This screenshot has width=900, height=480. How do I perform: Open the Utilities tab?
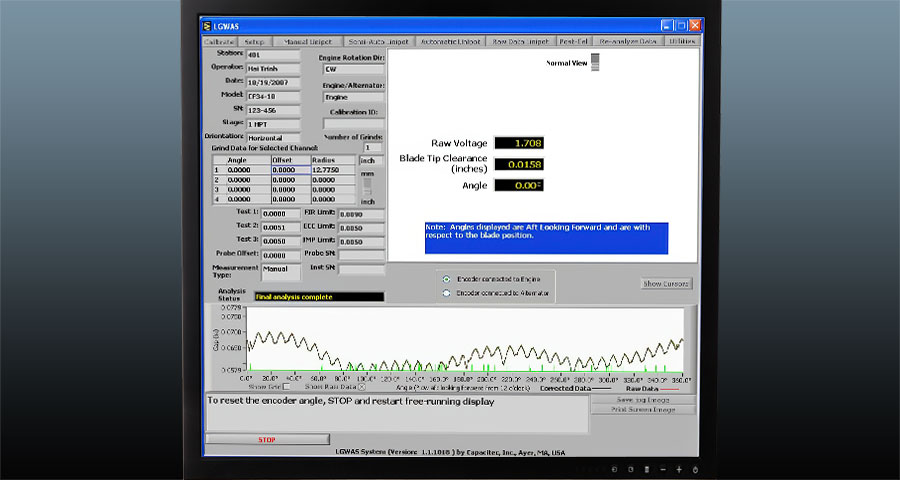tap(683, 42)
